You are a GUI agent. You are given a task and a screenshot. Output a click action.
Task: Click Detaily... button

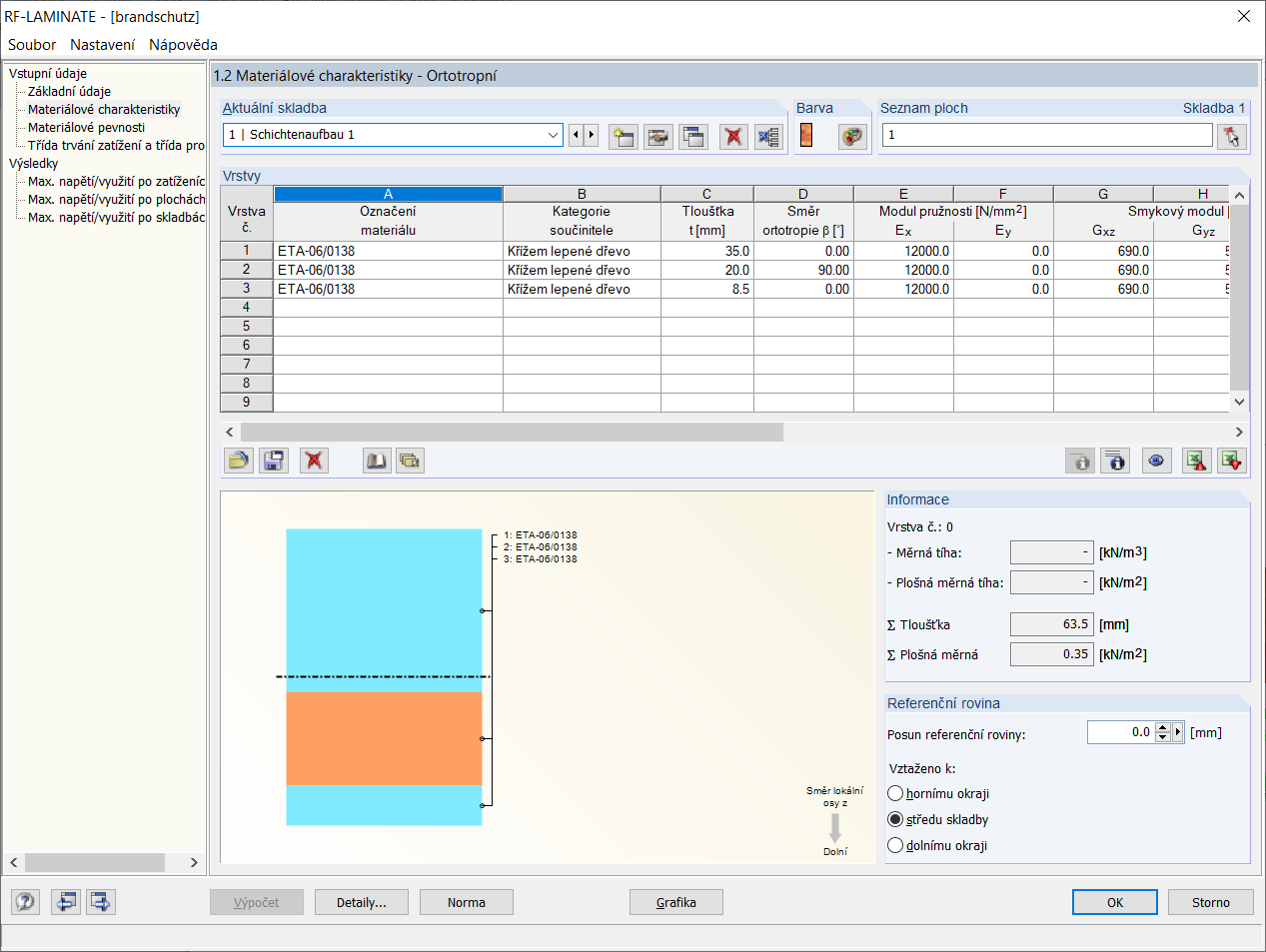[362, 902]
